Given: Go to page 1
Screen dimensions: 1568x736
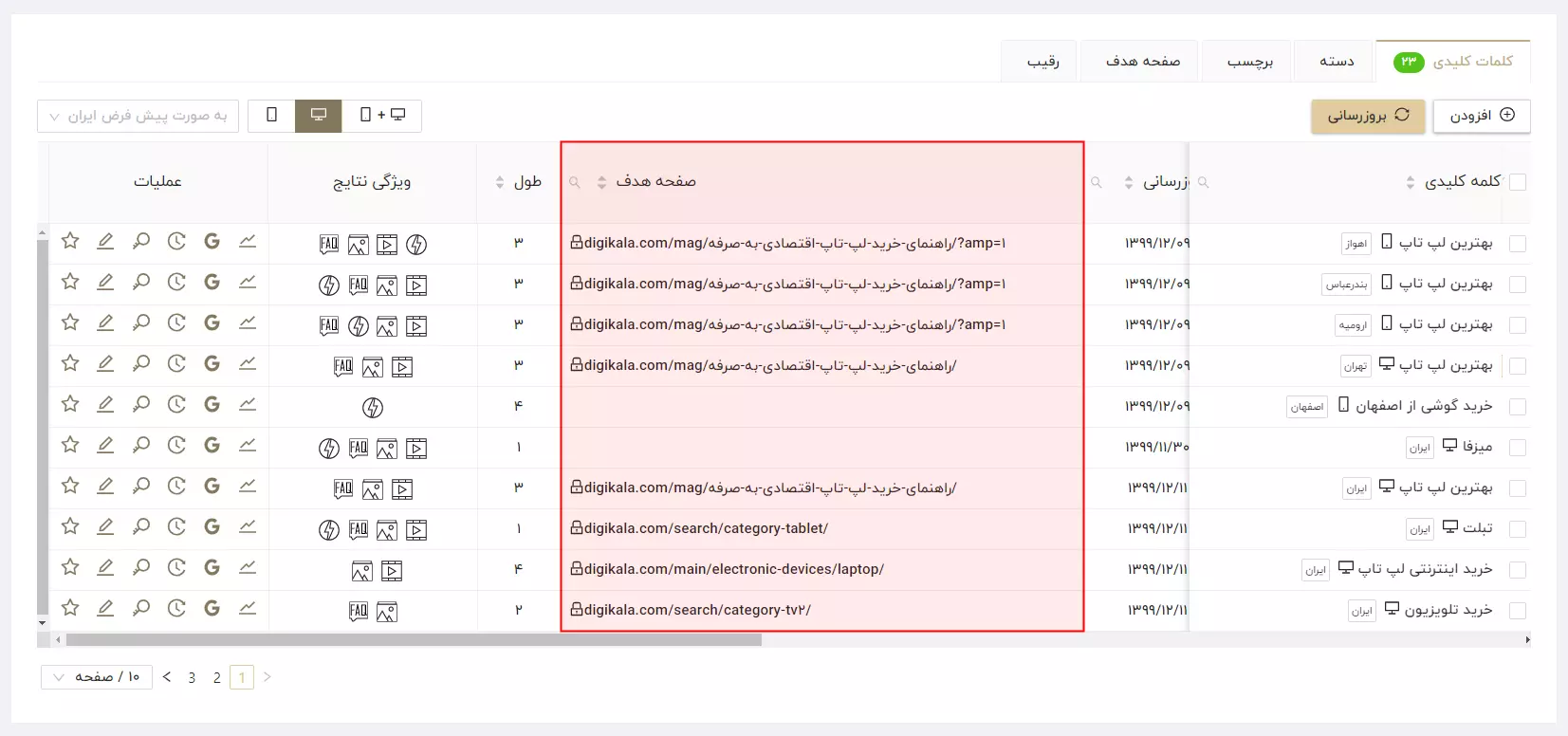Looking at the screenshot, I should click(242, 677).
